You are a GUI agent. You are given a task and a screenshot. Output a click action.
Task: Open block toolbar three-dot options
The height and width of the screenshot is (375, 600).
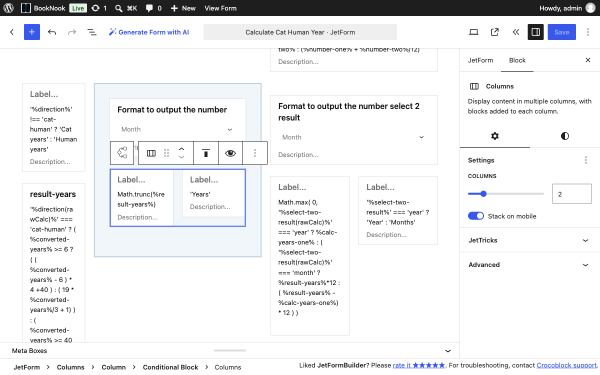click(x=255, y=153)
